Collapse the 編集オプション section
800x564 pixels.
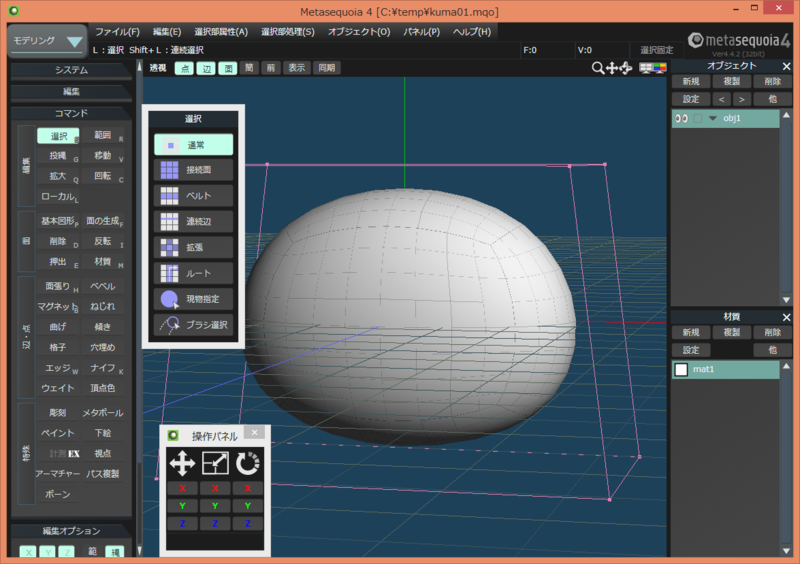pyautogui.click(x=71, y=531)
